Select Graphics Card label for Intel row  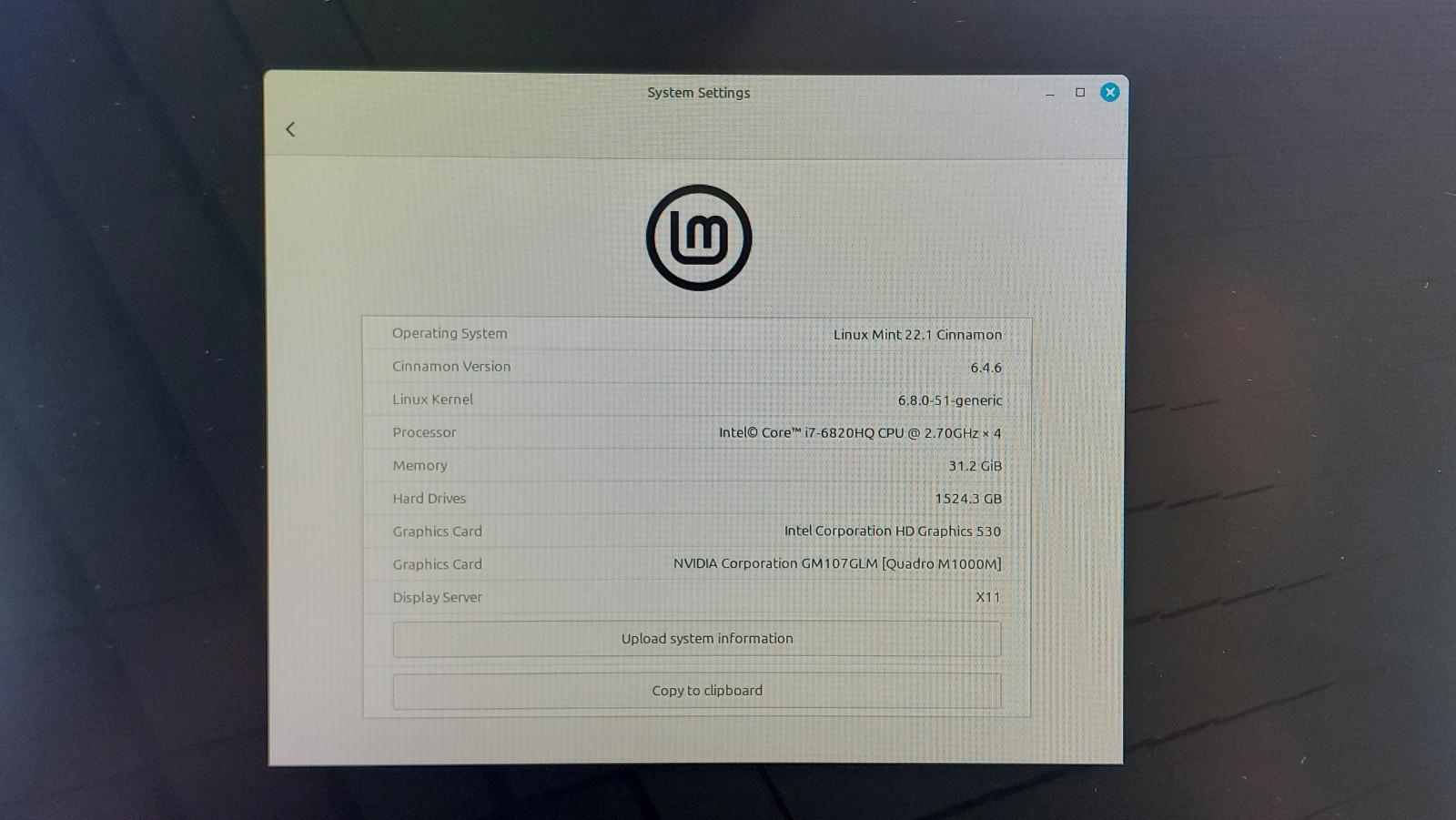pos(437,531)
